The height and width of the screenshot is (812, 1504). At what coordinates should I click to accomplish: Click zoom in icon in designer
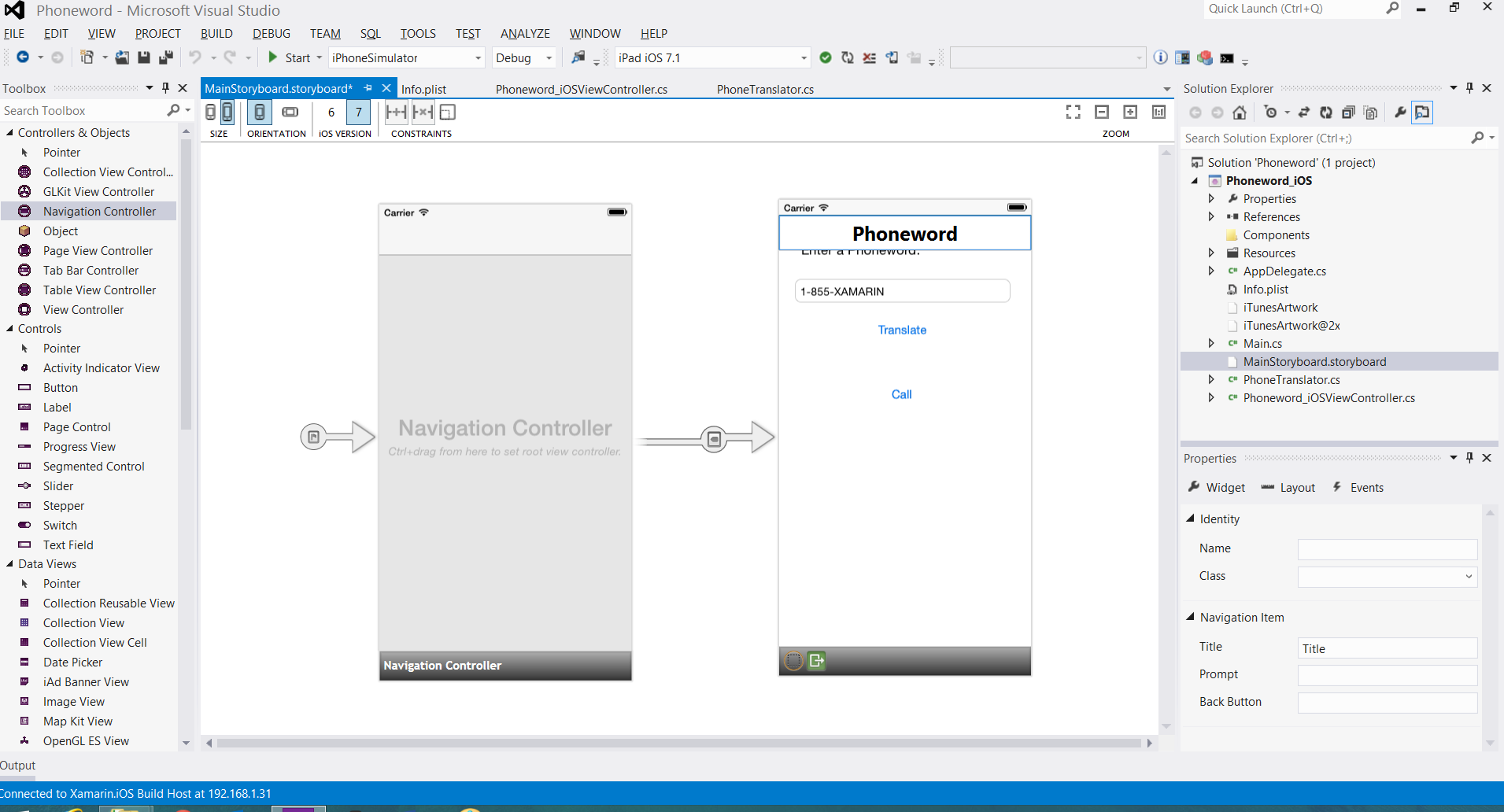point(1130,113)
